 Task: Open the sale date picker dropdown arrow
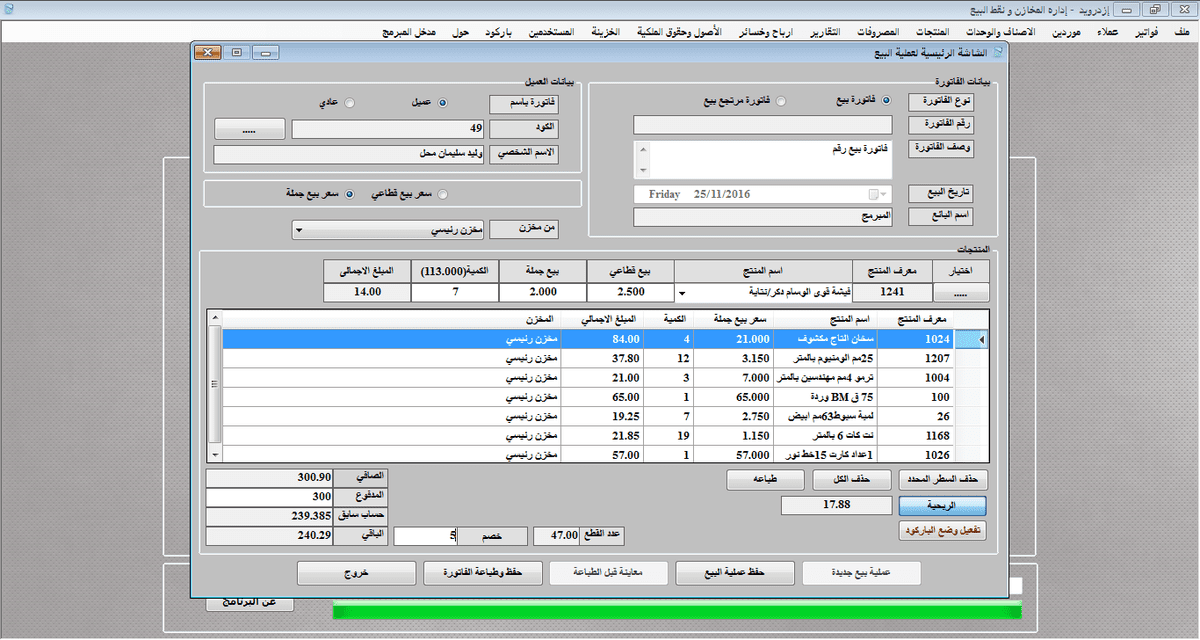885,194
